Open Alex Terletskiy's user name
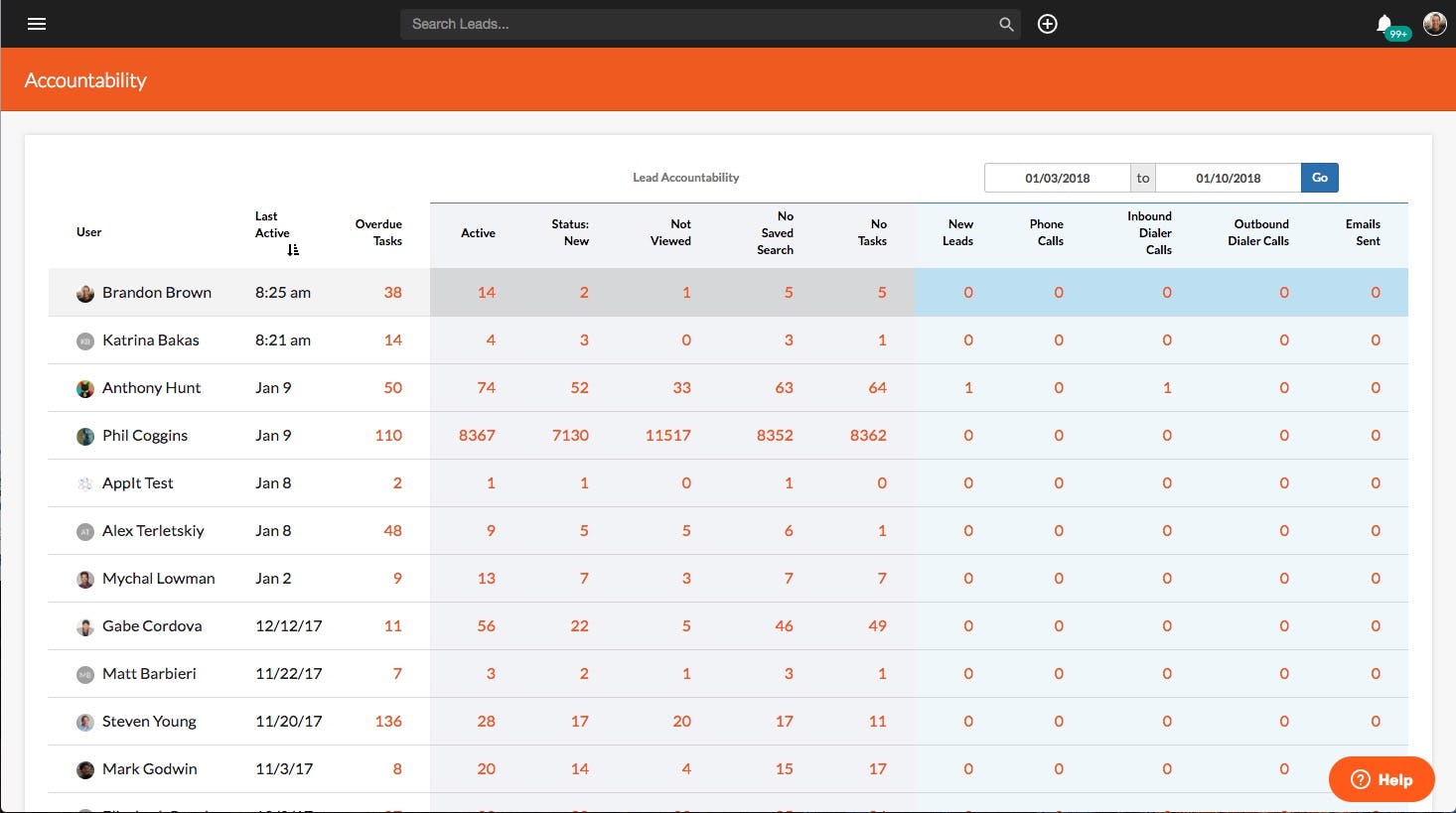This screenshot has width=1456, height=813. (153, 531)
